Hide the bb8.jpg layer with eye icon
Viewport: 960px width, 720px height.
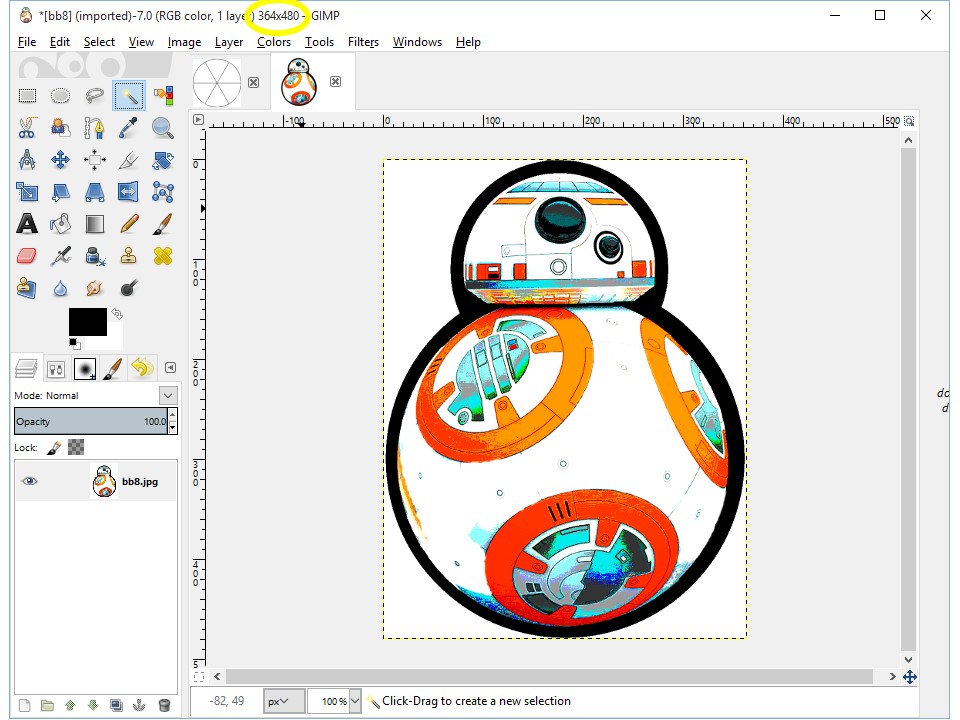tap(30, 481)
